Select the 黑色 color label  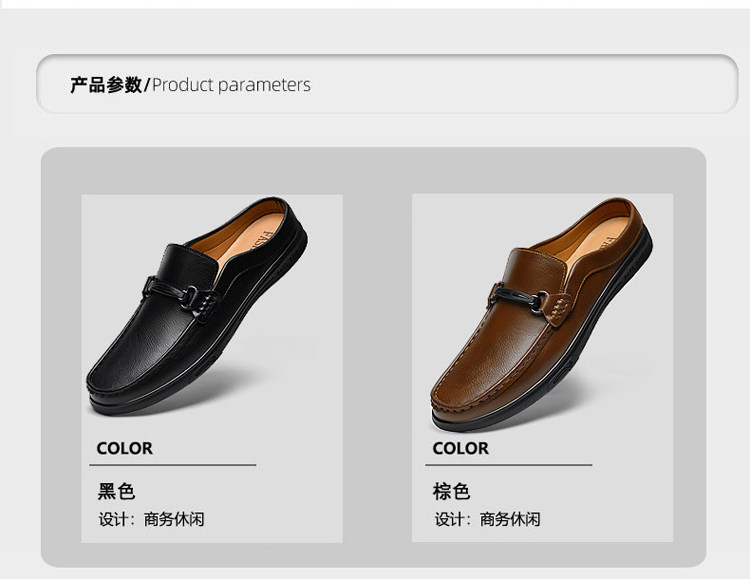(x=116, y=491)
